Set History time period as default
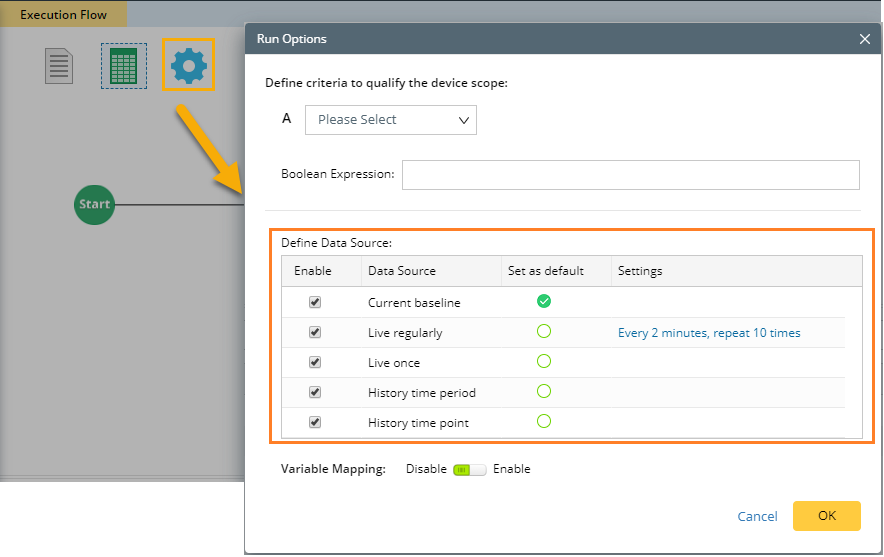 coord(544,391)
